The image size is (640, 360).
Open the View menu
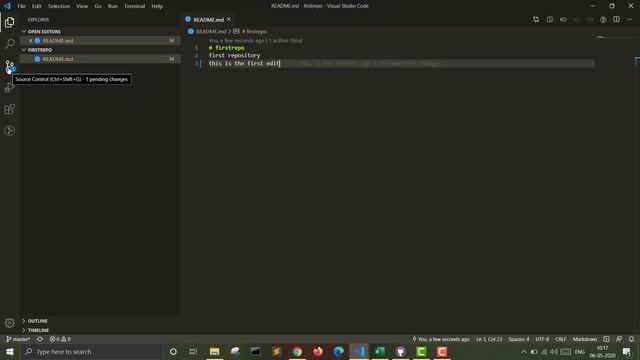tap(82, 6)
